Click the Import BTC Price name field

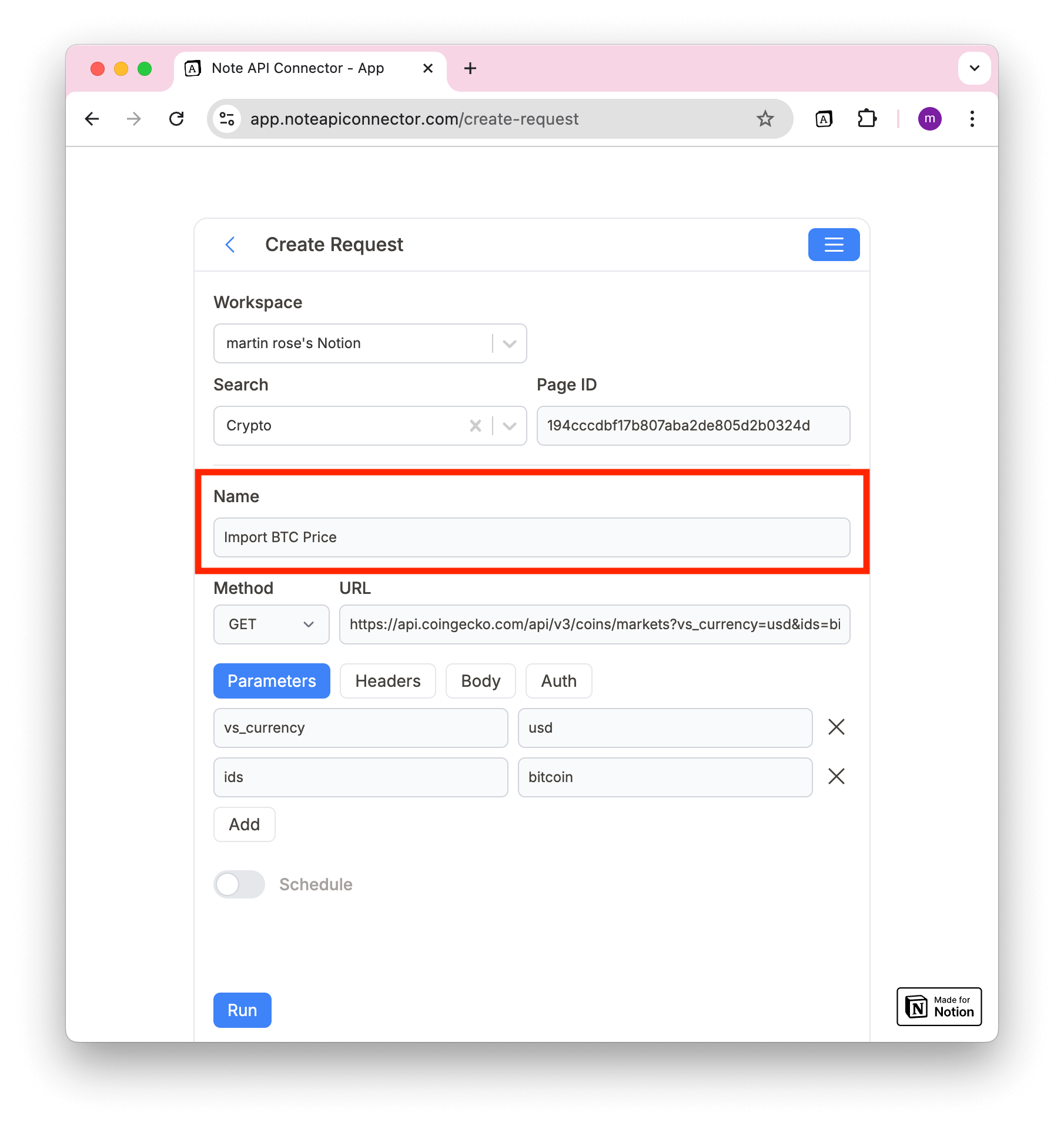[531, 537]
